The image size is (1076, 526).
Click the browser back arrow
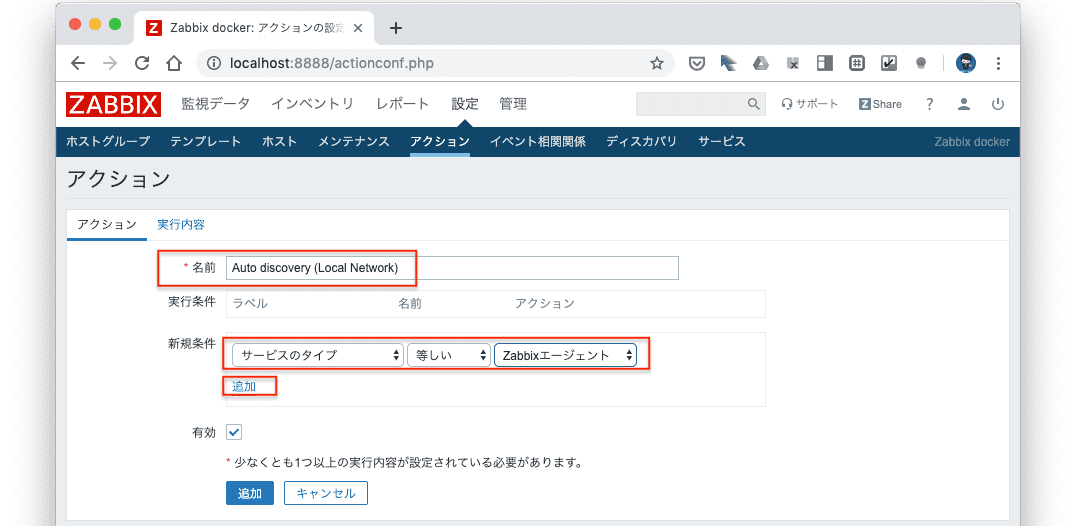(x=78, y=64)
